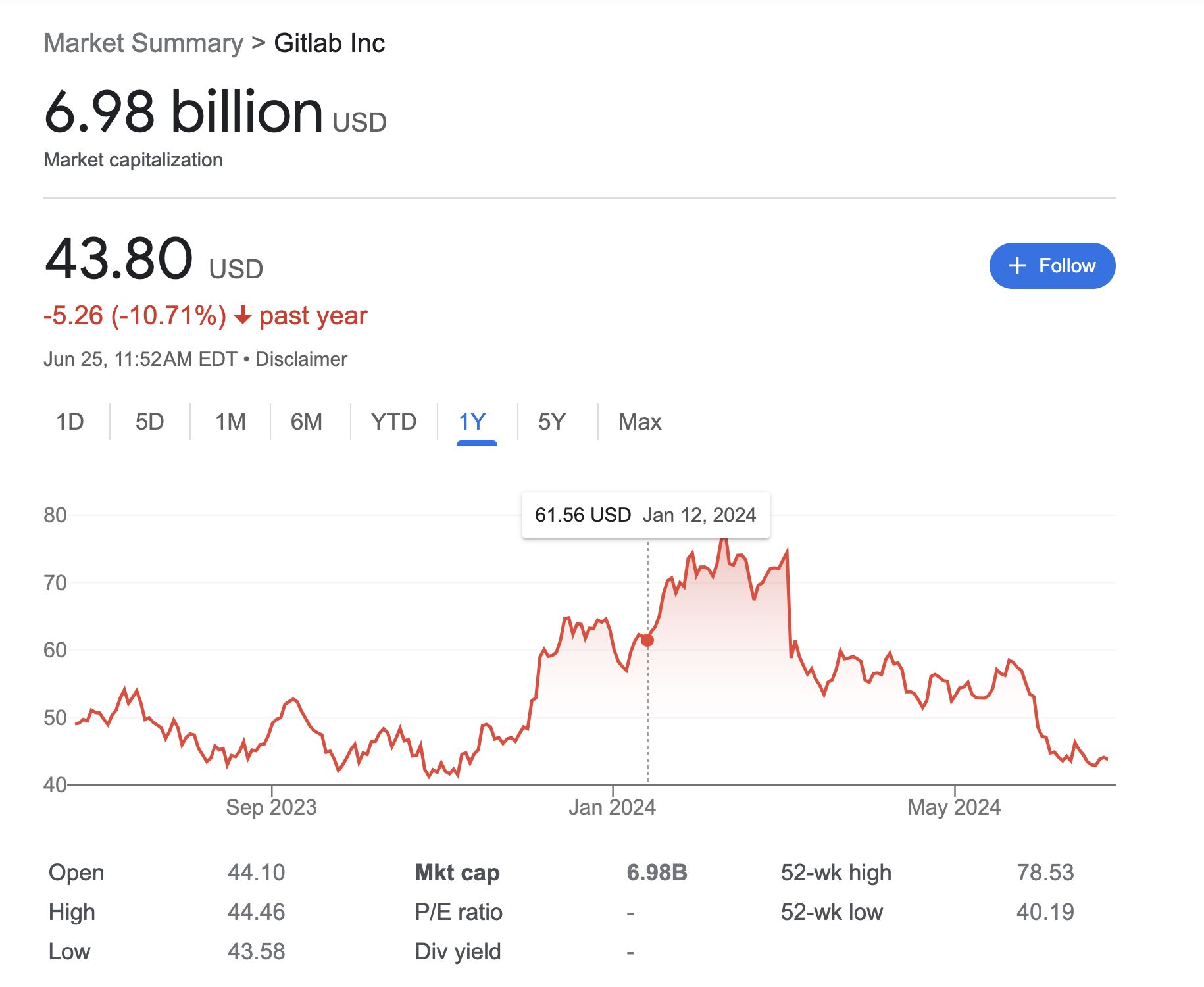1204x987 pixels.
Task: Click the Open value 44.10
Action: [x=257, y=873]
